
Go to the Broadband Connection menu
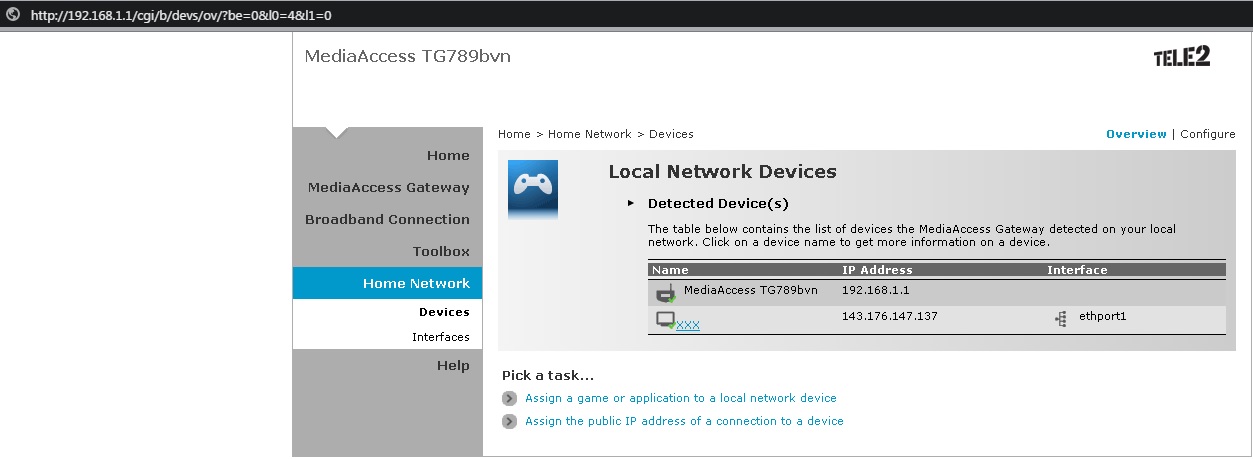click(387, 219)
